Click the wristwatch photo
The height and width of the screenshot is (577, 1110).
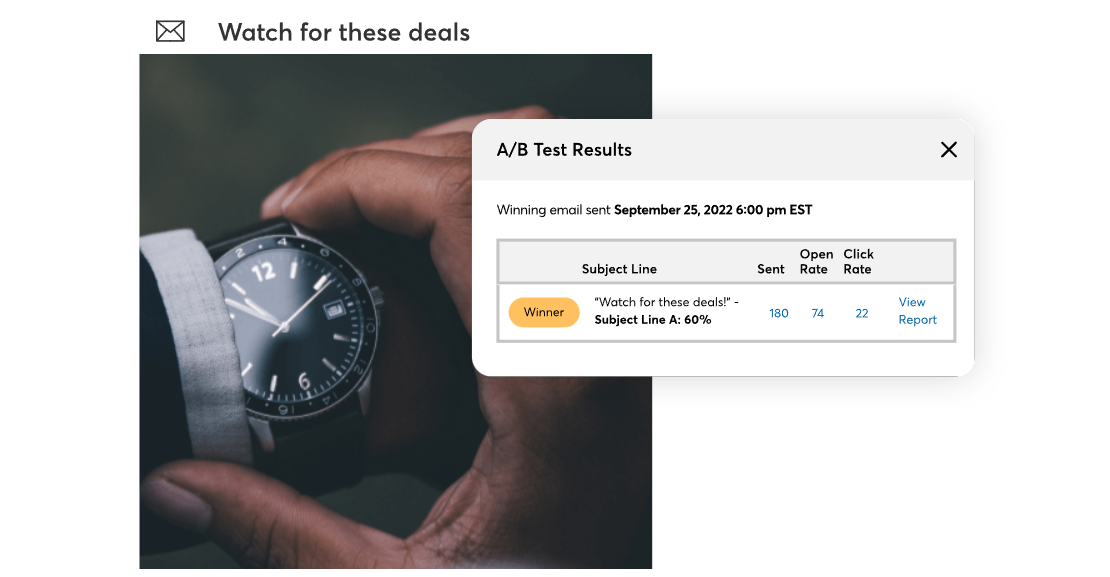[306, 312]
